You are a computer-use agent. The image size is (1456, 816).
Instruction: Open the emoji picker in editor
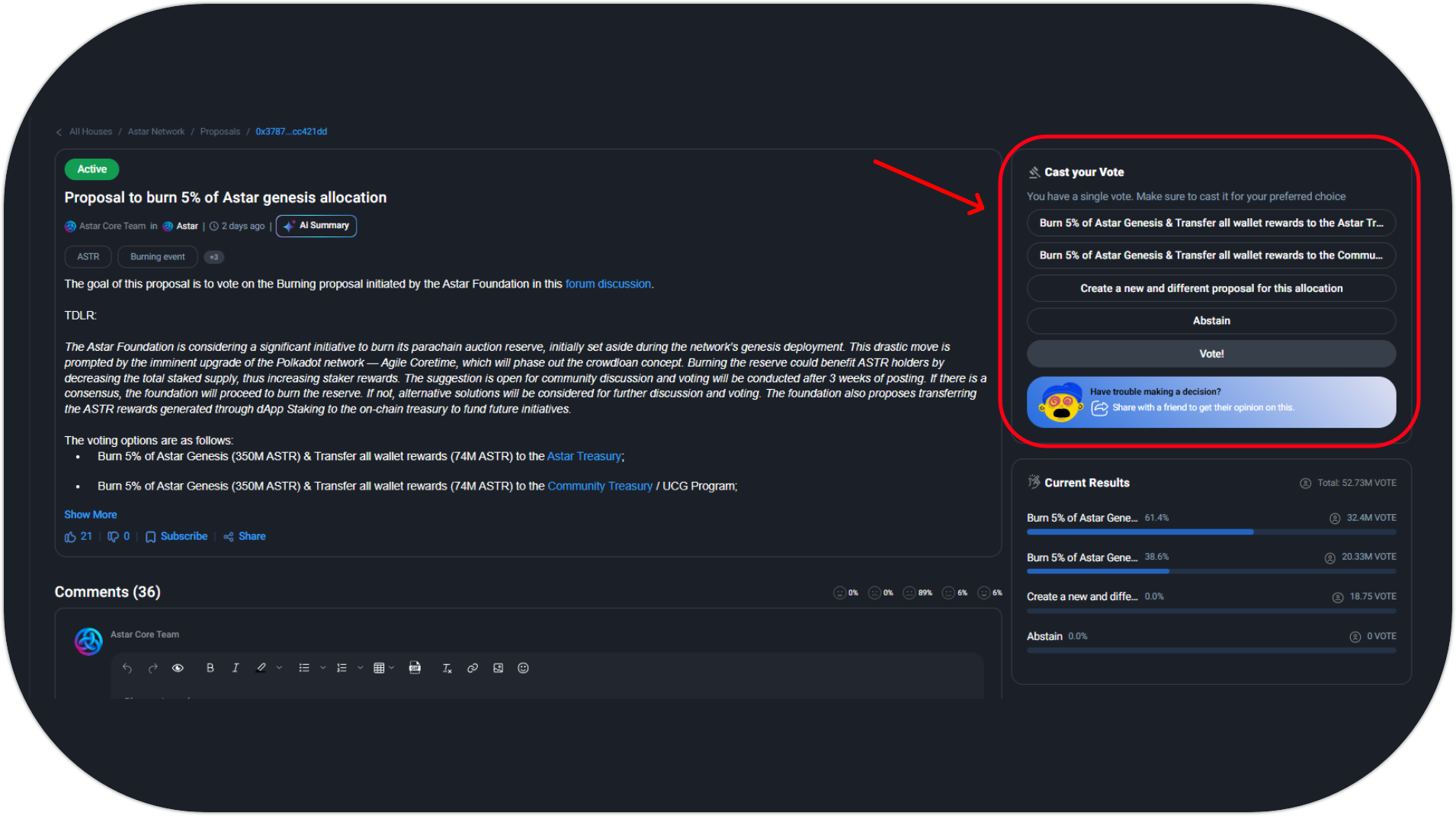(x=523, y=668)
